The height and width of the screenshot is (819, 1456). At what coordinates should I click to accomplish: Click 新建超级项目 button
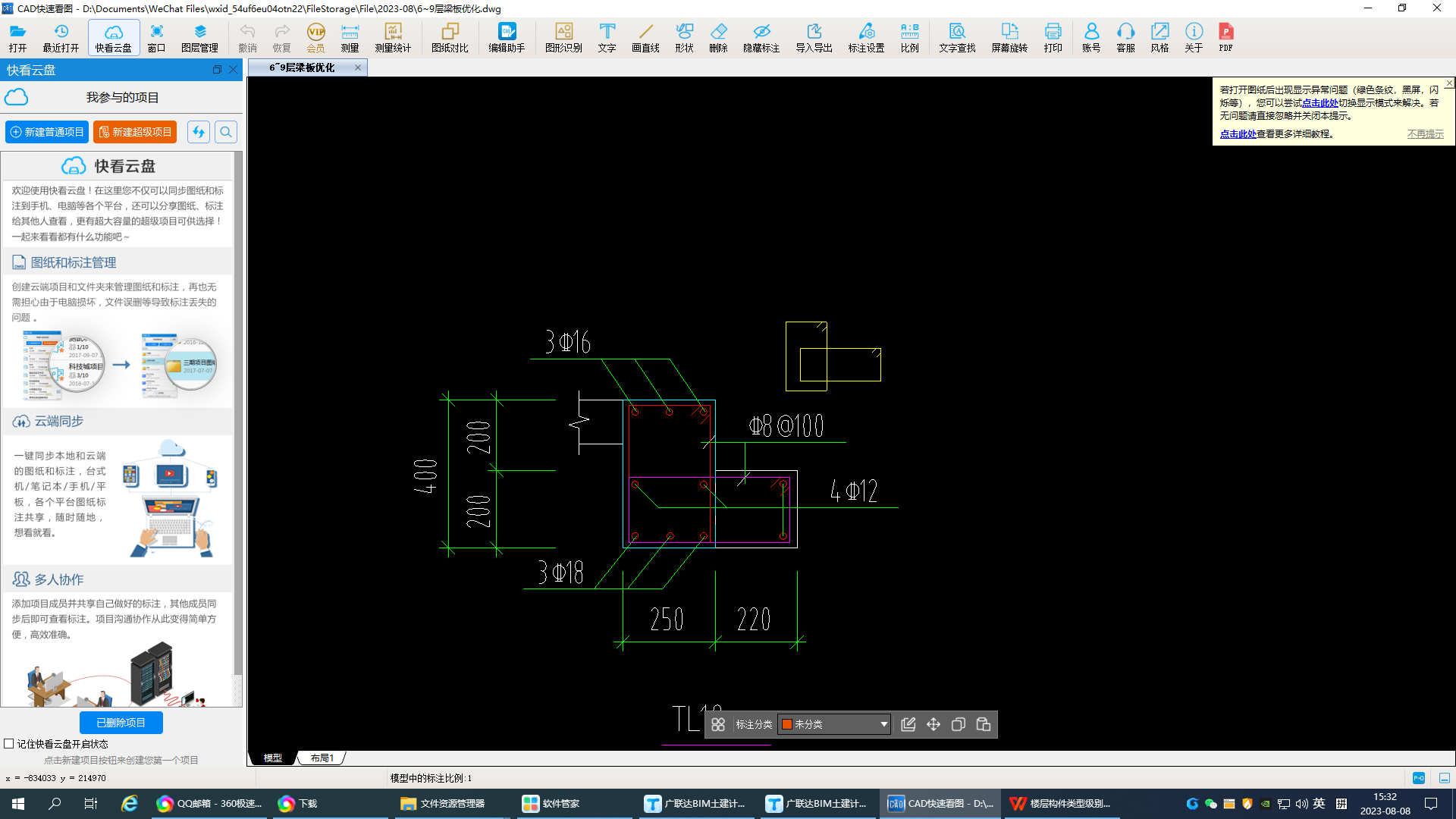(x=135, y=132)
